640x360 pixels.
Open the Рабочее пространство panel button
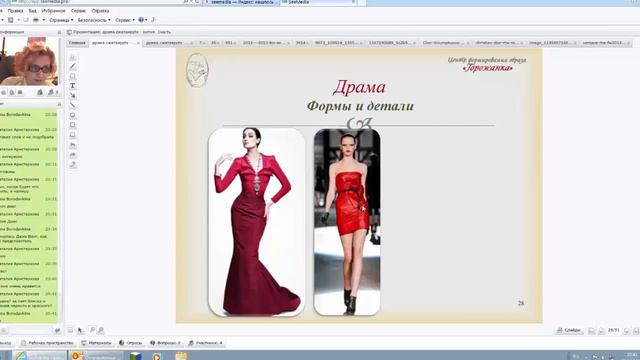pos(47,343)
